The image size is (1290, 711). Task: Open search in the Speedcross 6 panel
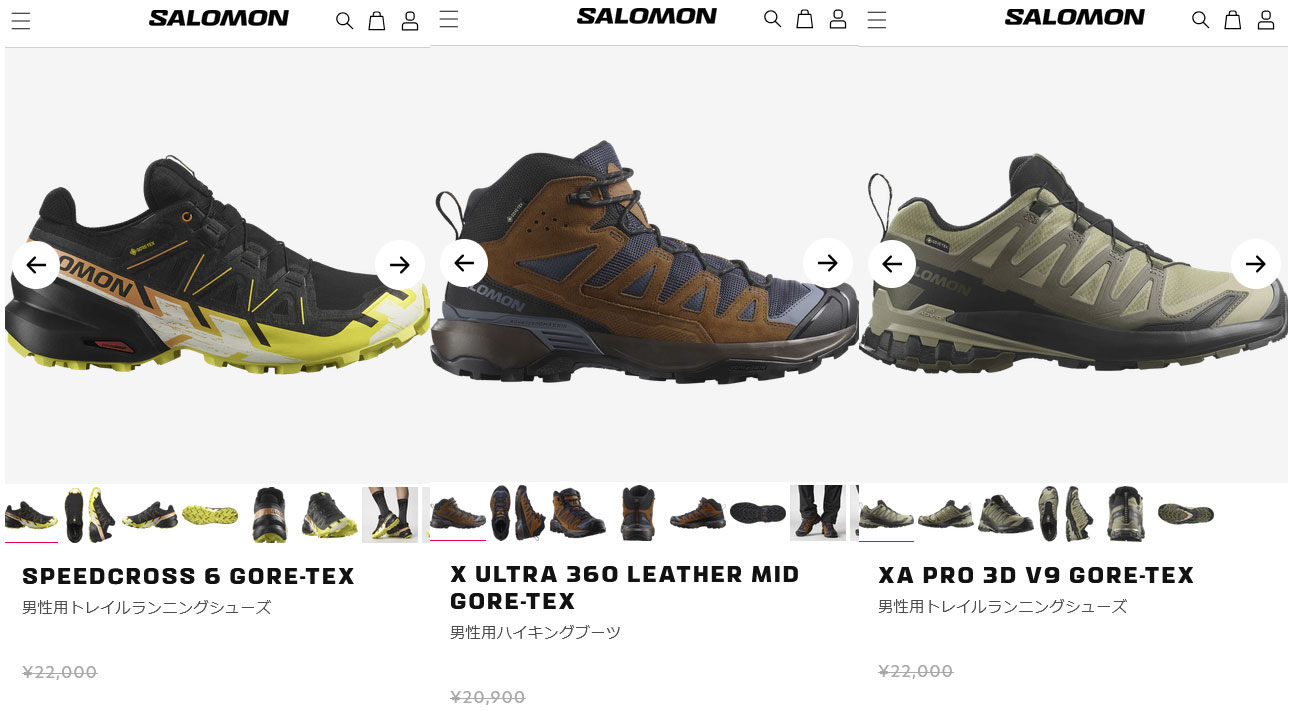pyautogui.click(x=344, y=21)
